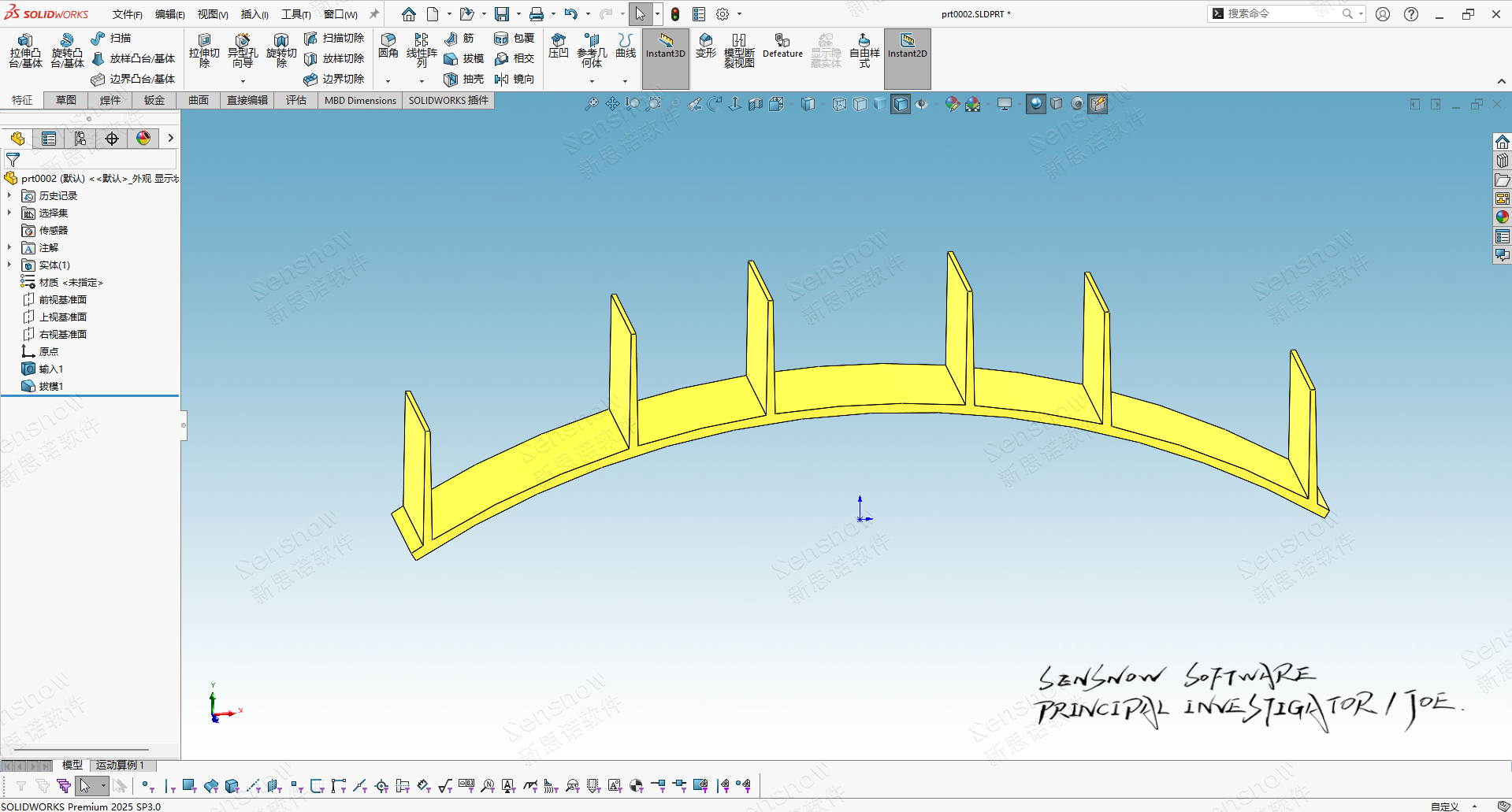Select the Rib (筋) tool
Viewport: 1512px width, 812px height.
(x=451, y=39)
